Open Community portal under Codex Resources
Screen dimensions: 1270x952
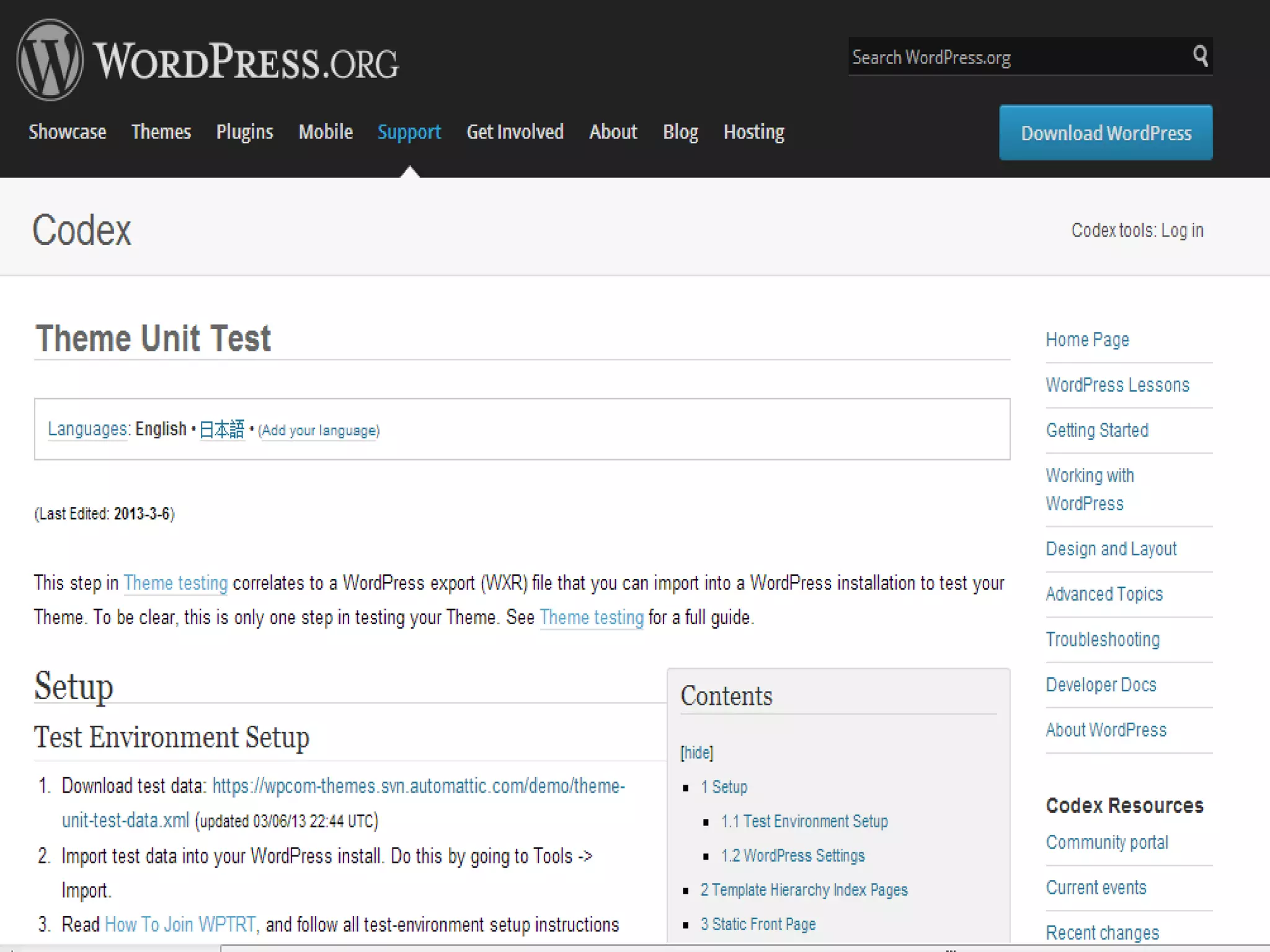tap(1106, 843)
